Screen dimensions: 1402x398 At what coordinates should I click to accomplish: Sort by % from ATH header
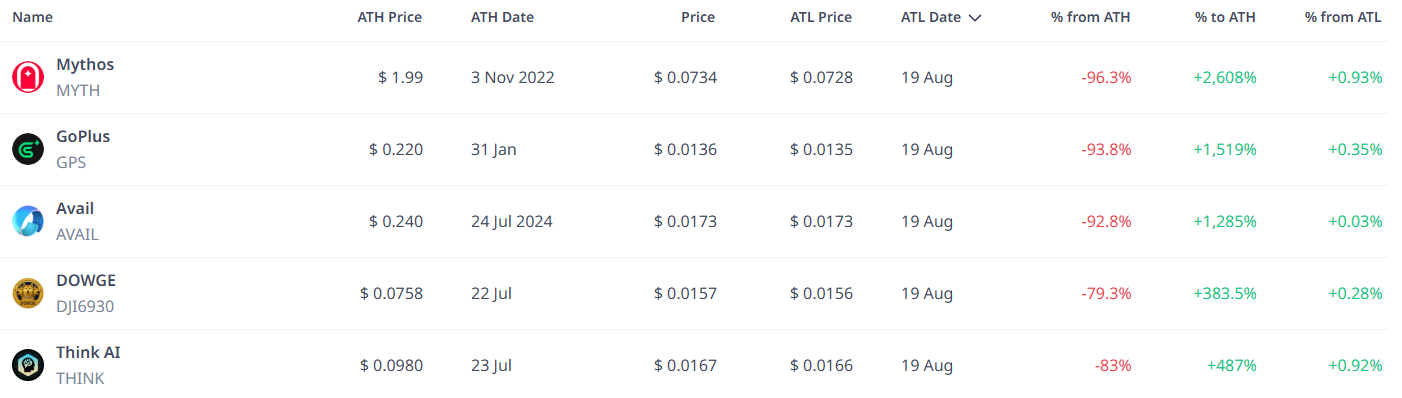[x=1091, y=17]
